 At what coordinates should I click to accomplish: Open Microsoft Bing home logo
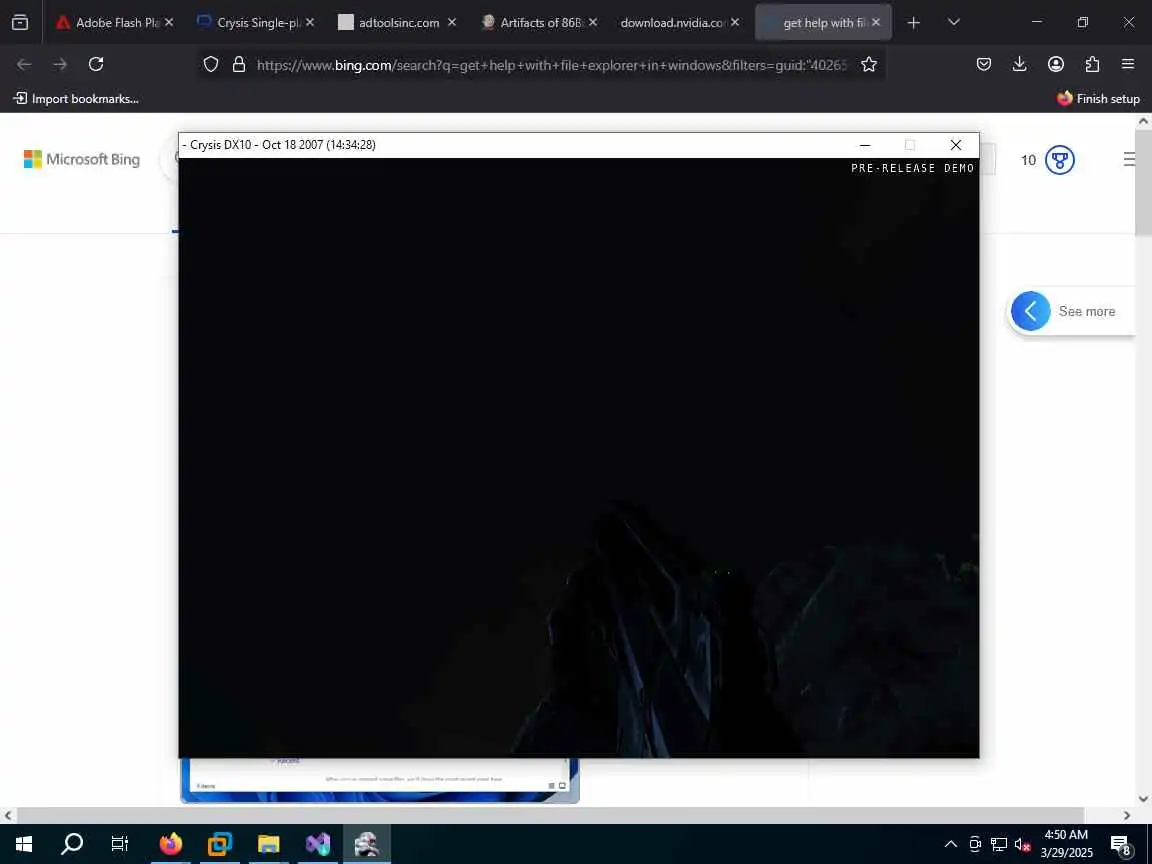click(x=82, y=159)
